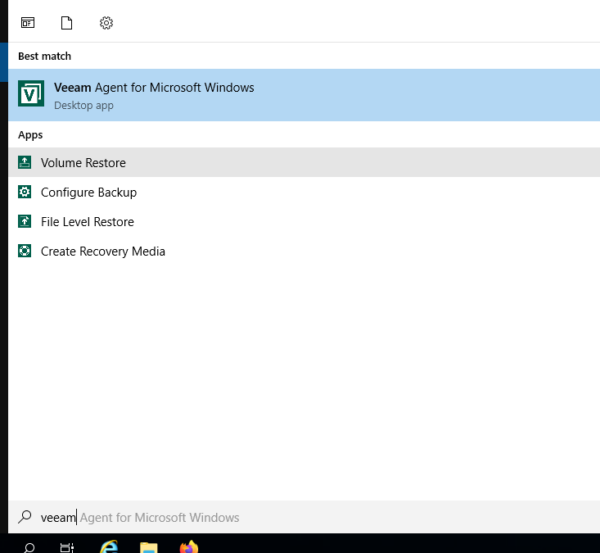600x553 pixels.
Task: Start Create Recovery Media from results
Action: click(x=102, y=251)
